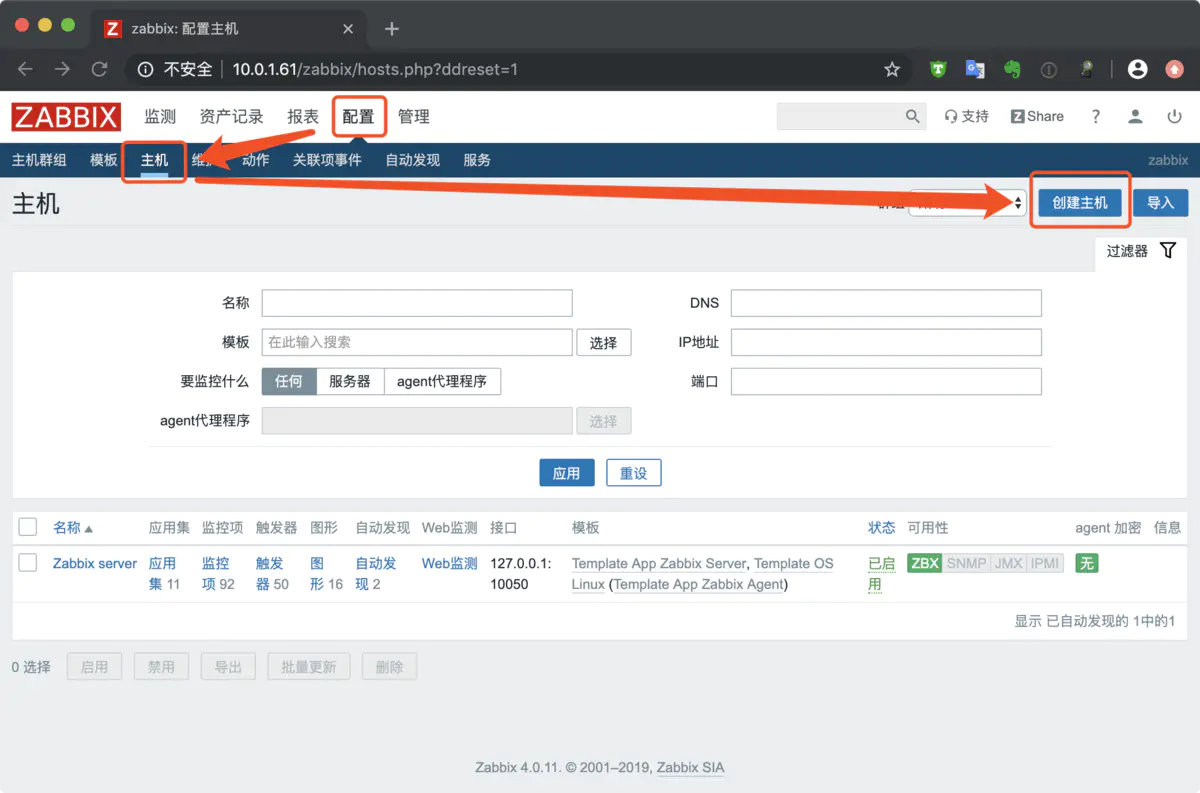Click the browser address bar URL

[375, 69]
